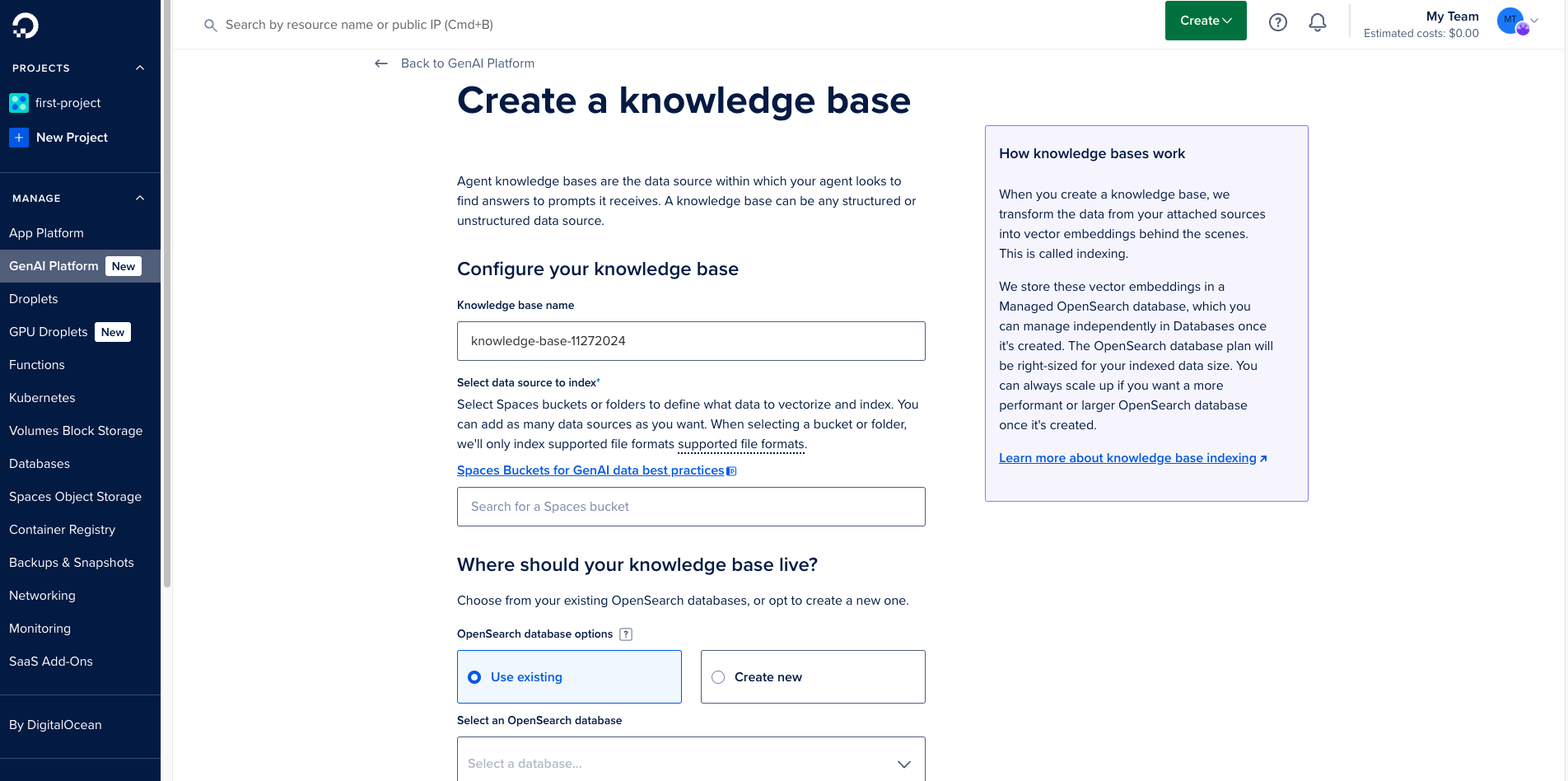Open Container Registry
This screenshot has width=1568, height=781.
[x=62, y=530]
